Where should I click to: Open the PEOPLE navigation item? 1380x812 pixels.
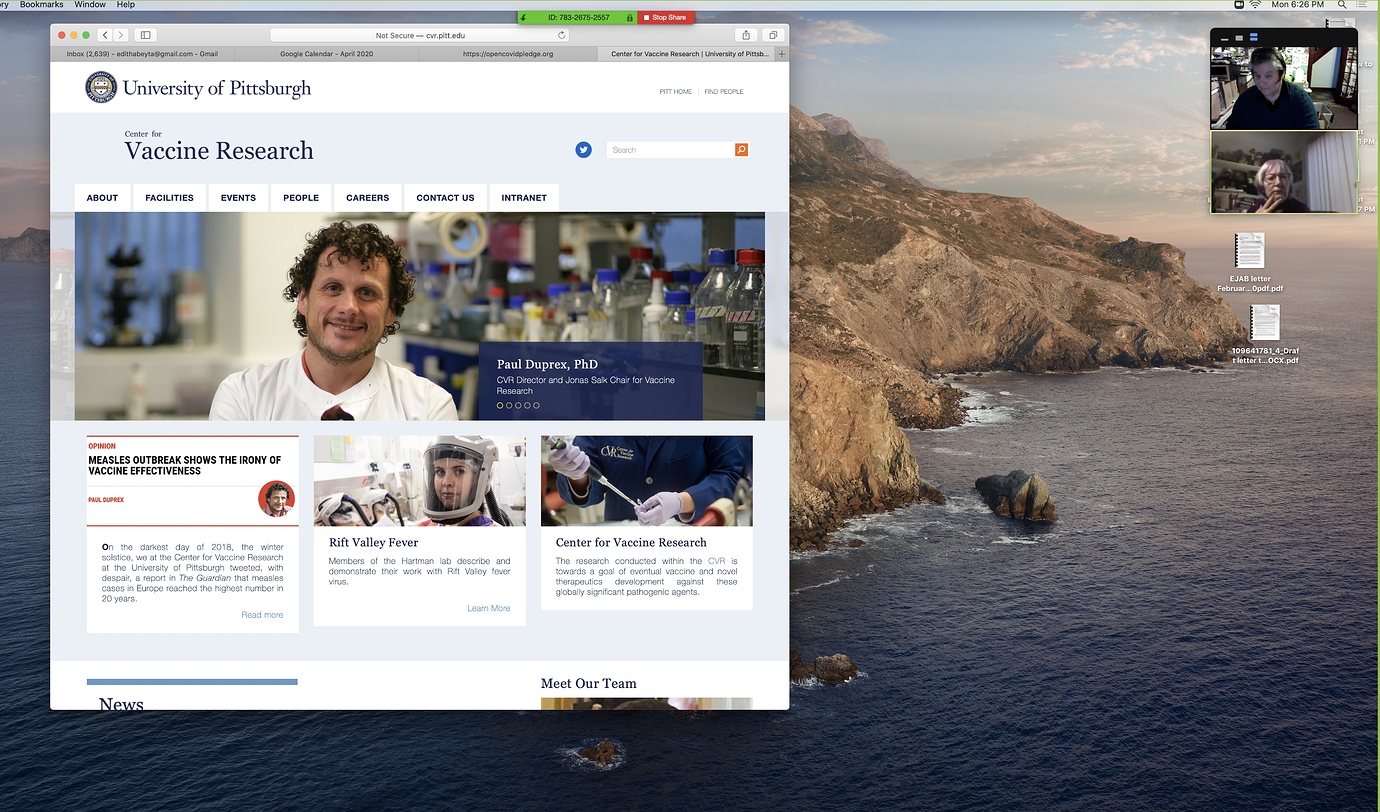click(301, 198)
